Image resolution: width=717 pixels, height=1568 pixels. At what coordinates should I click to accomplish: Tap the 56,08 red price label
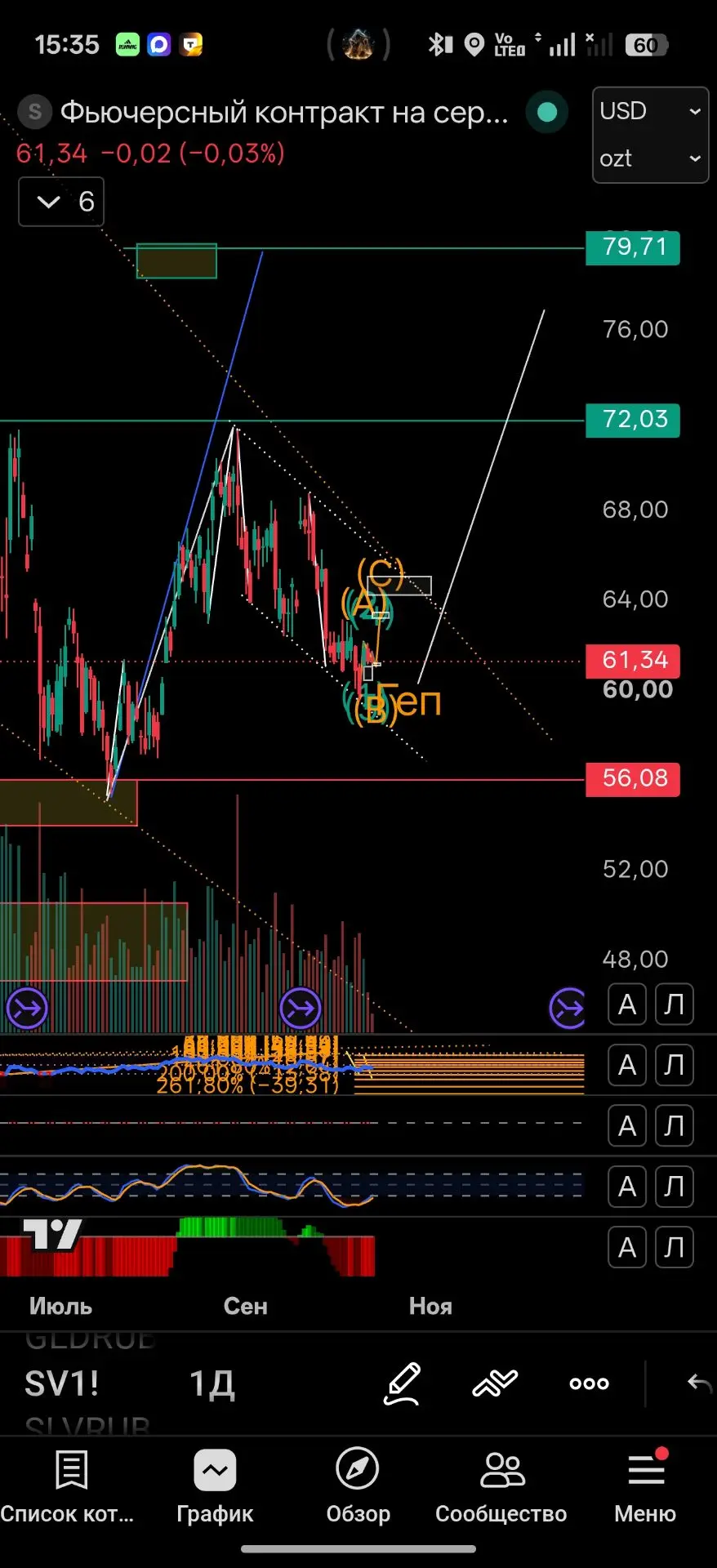coord(633,779)
